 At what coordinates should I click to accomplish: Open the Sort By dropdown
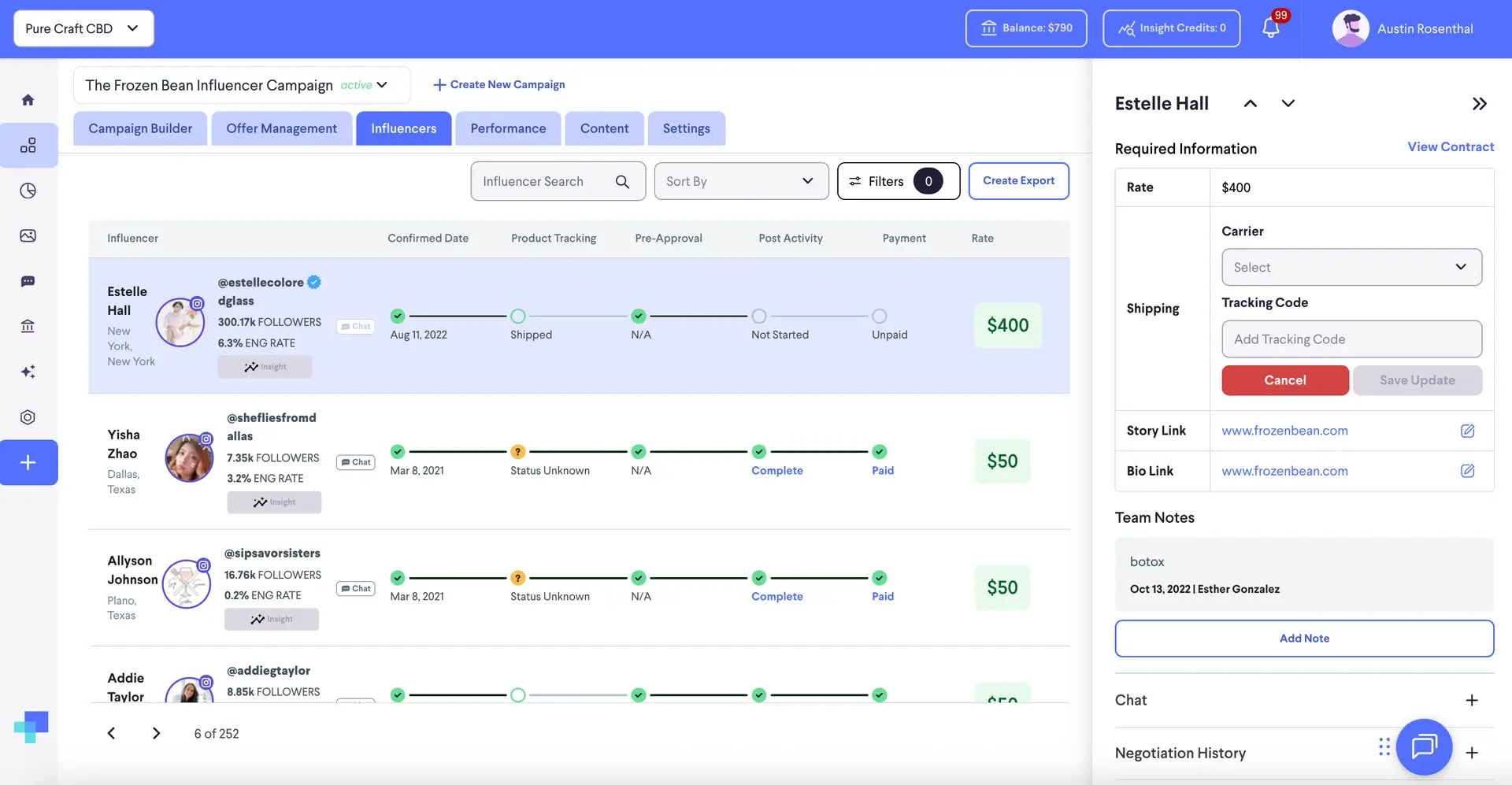[740, 181]
